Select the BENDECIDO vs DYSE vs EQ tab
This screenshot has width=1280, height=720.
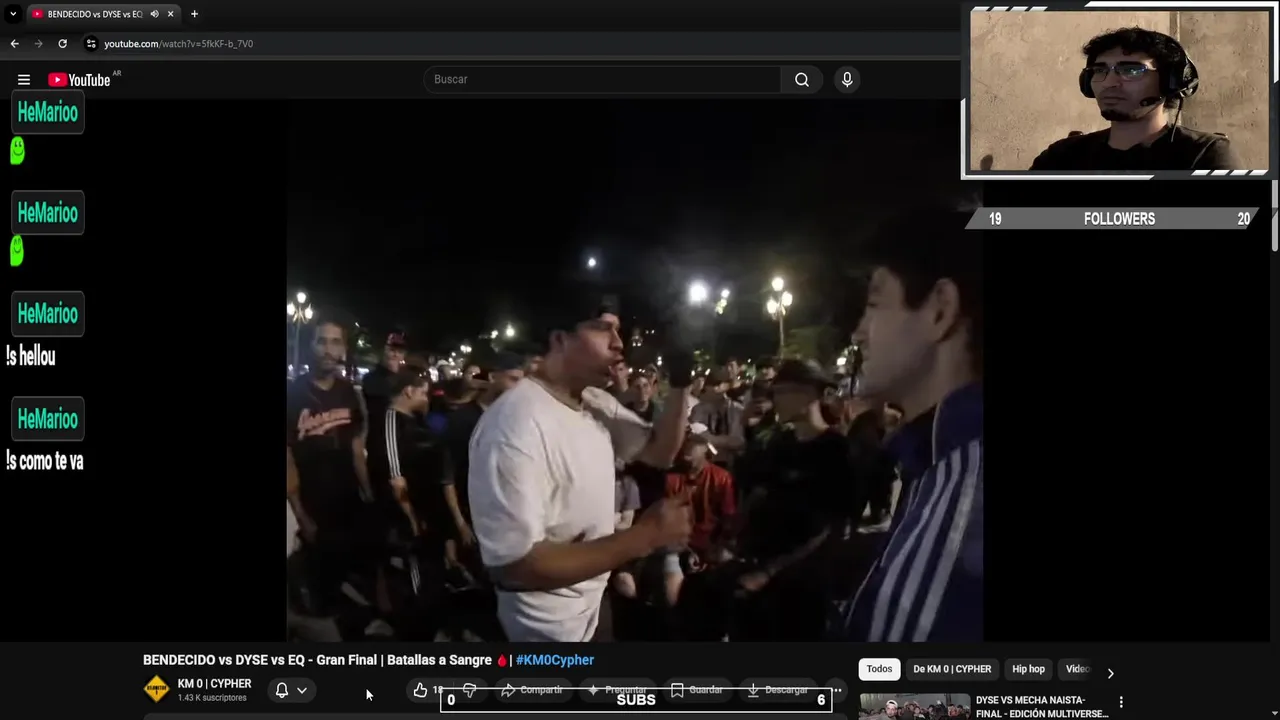click(104, 14)
